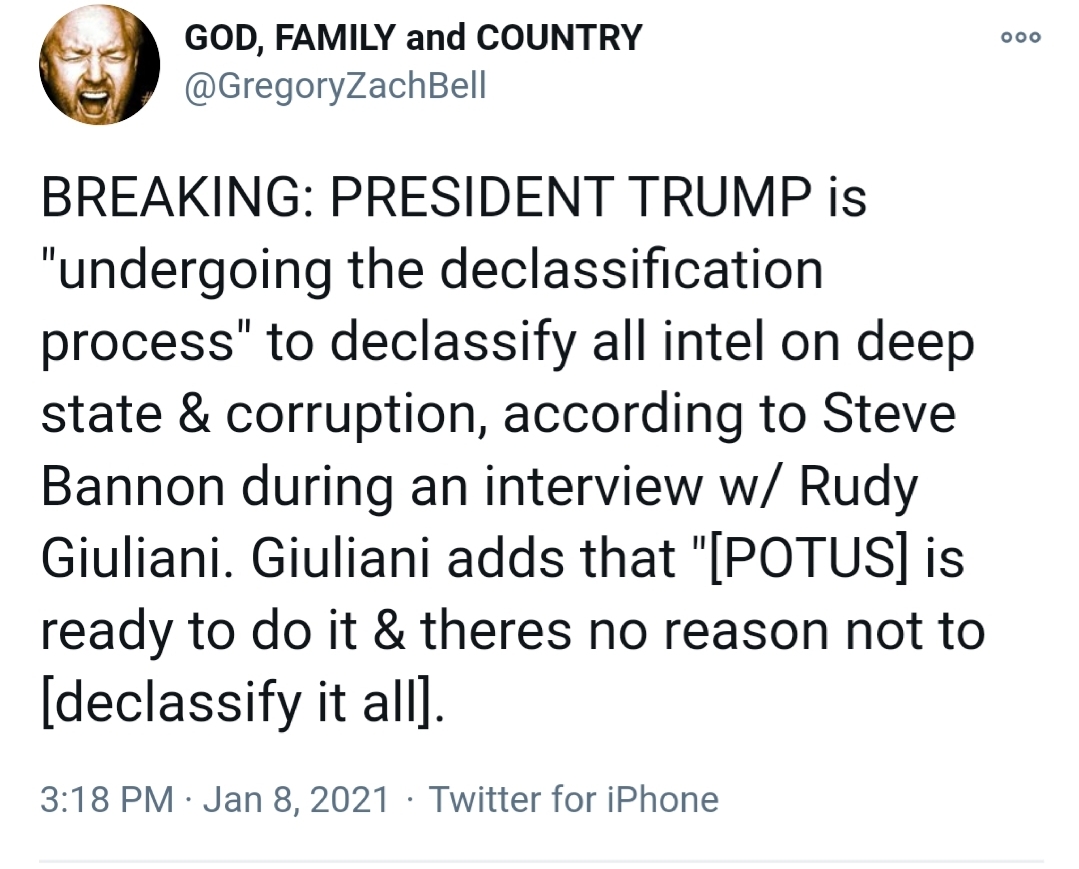Image resolution: width=1079 pixels, height=869 pixels.
Task: Open the @GregoryZachBell handle link
Action: pyautogui.click(x=335, y=87)
